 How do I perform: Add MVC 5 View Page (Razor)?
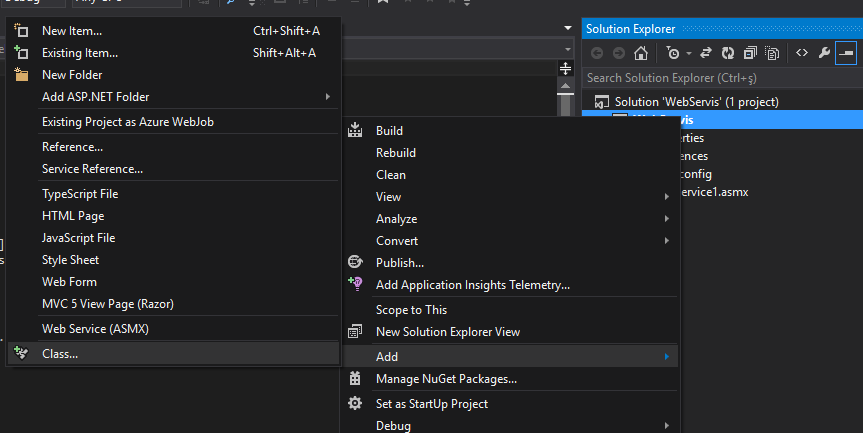(x=173, y=304)
